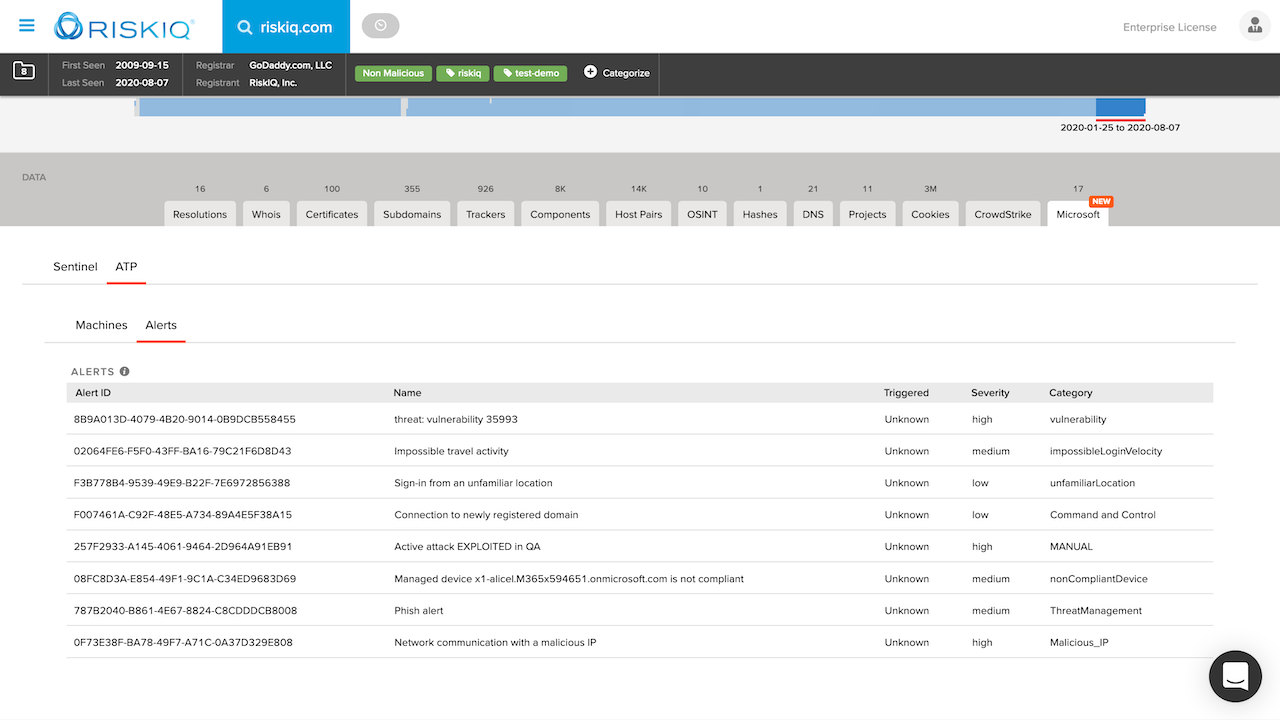Screen dimensions: 1280x720
Task: Open the Host Pairs tab
Action: click(639, 214)
